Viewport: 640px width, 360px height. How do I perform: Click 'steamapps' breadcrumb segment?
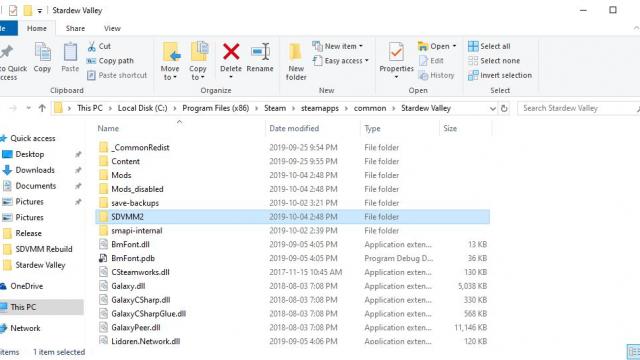point(320,108)
